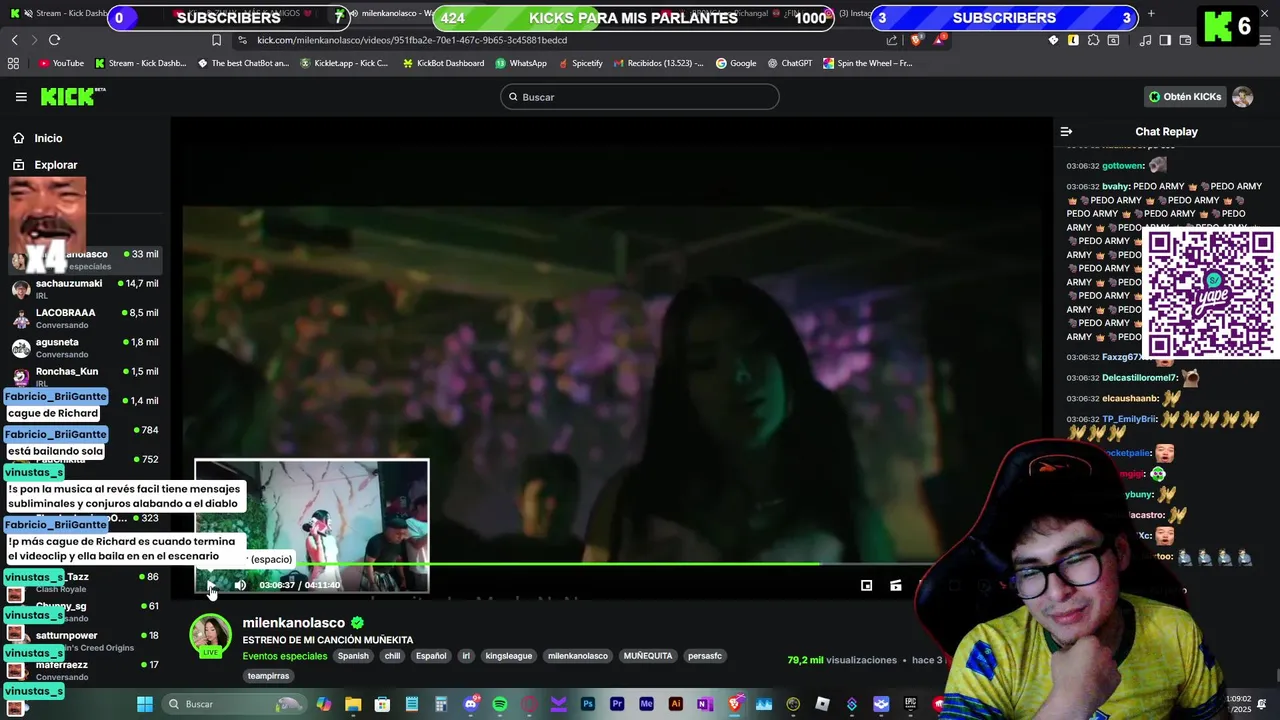
Task: Open Ronchas_Kun channel in sidebar
Action: click(85, 376)
